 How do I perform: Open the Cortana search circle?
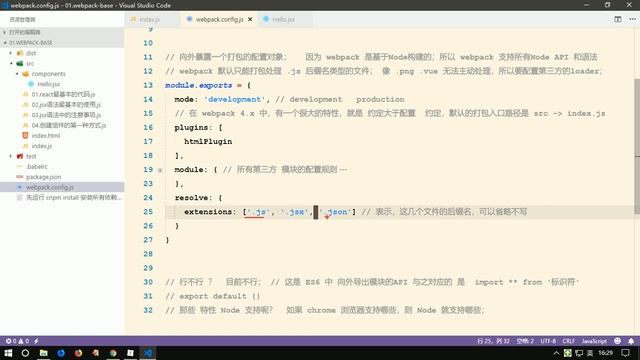(25, 353)
